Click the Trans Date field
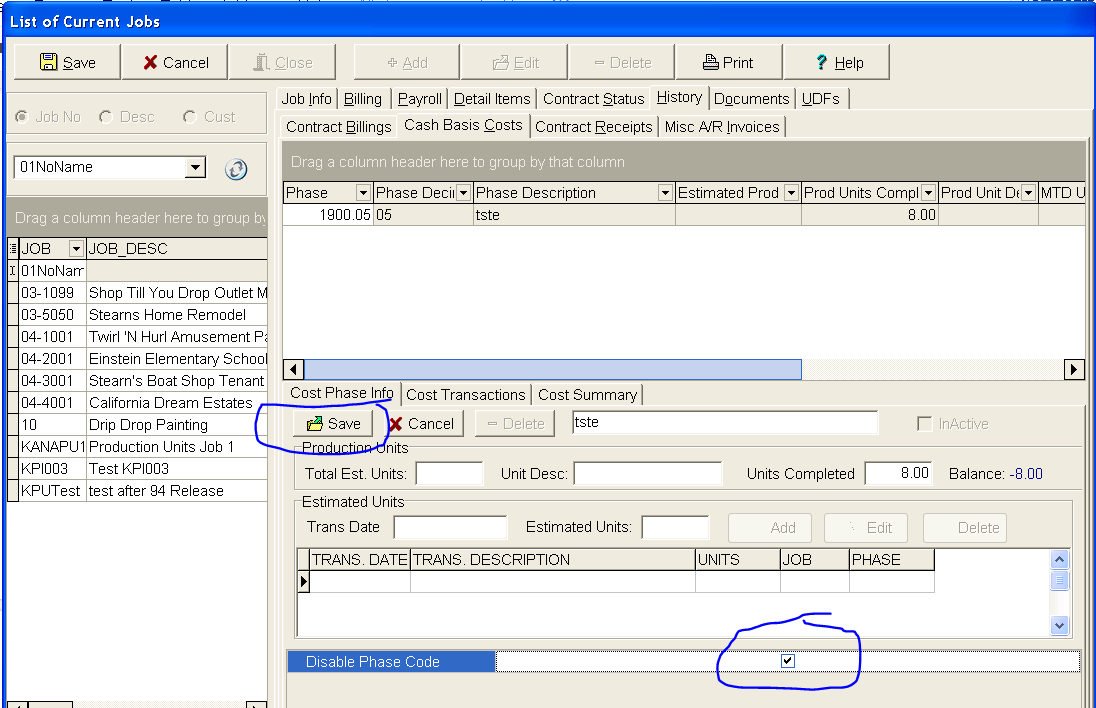The image size is (1096, 708). 450,527
